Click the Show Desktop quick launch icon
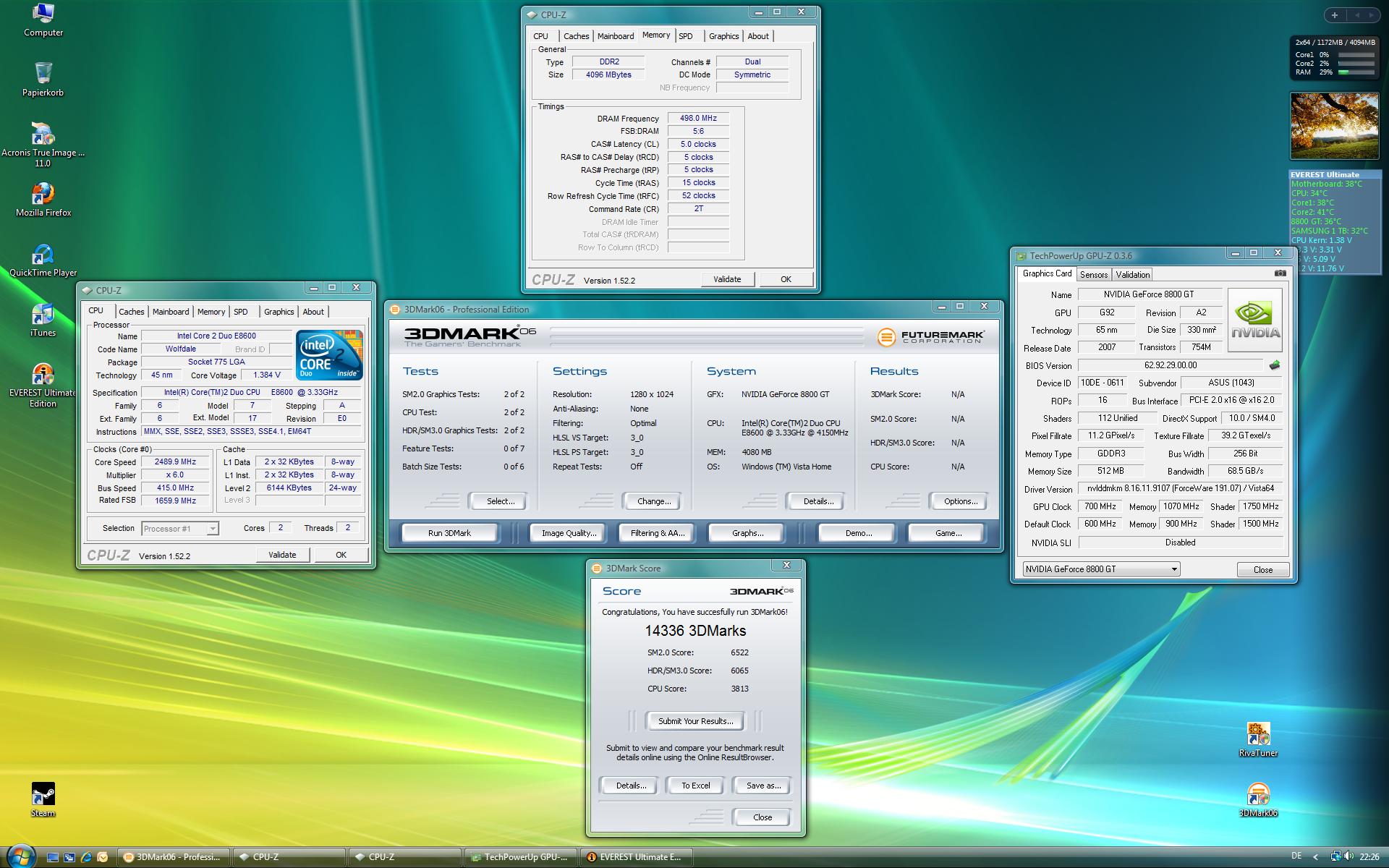The height and width of the screenshot is (868, 1389). click(53, 857)
